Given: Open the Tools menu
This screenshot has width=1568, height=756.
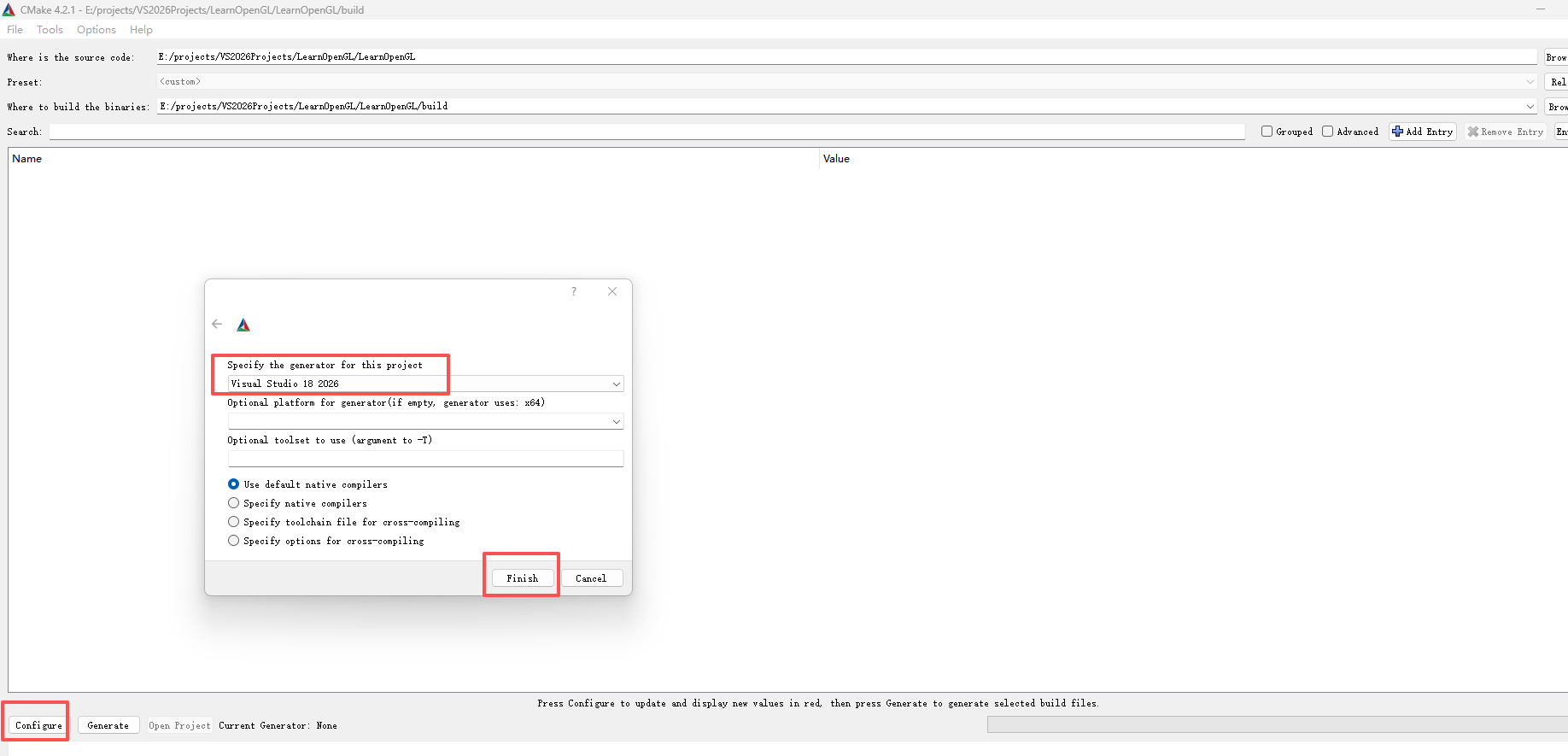Looking at the screenshot, I should tap(50, 29).
